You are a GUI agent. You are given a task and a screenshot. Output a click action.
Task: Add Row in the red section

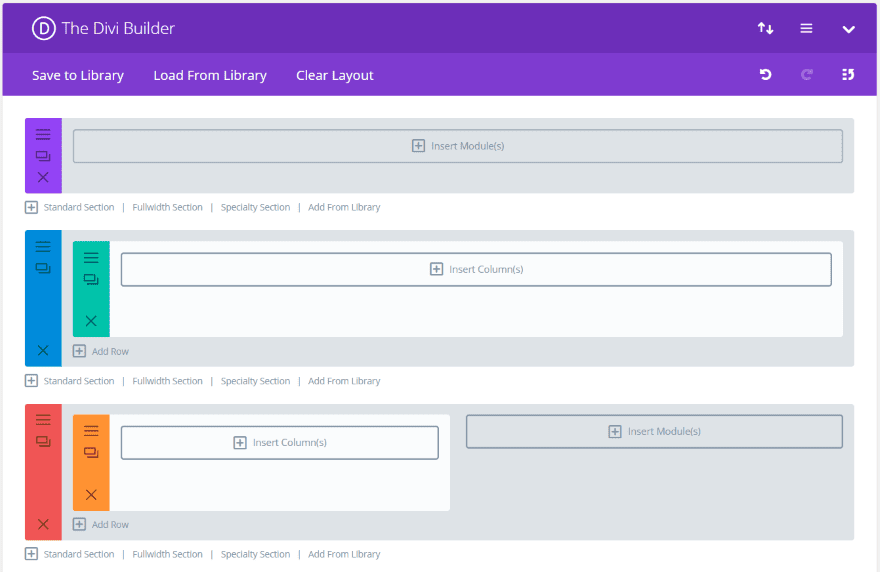point(110,524)
